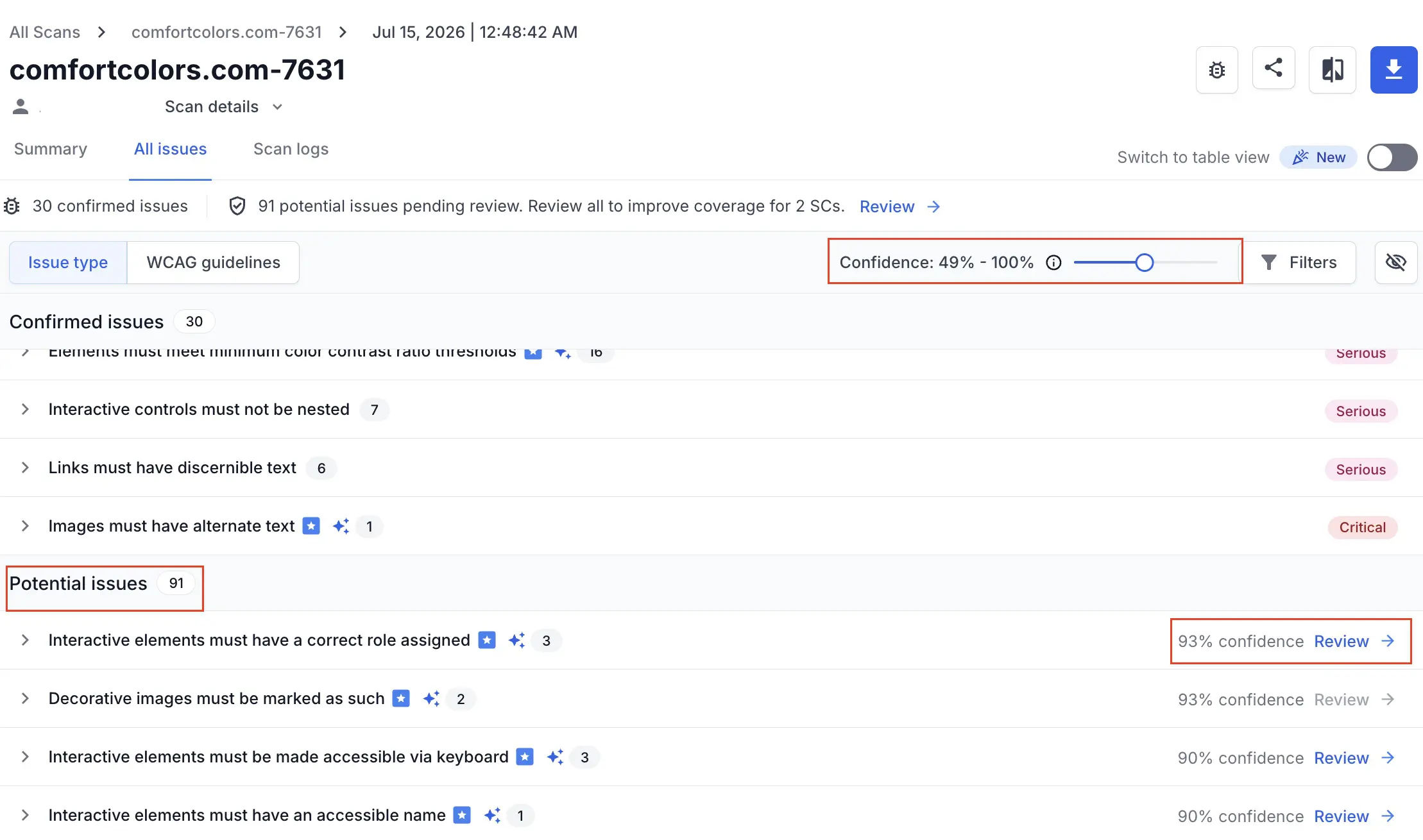Click Serious badge on Links discernible text row
This screenshot has height=840, width=1423.
pyautogui.click(x=1361, y=469)
